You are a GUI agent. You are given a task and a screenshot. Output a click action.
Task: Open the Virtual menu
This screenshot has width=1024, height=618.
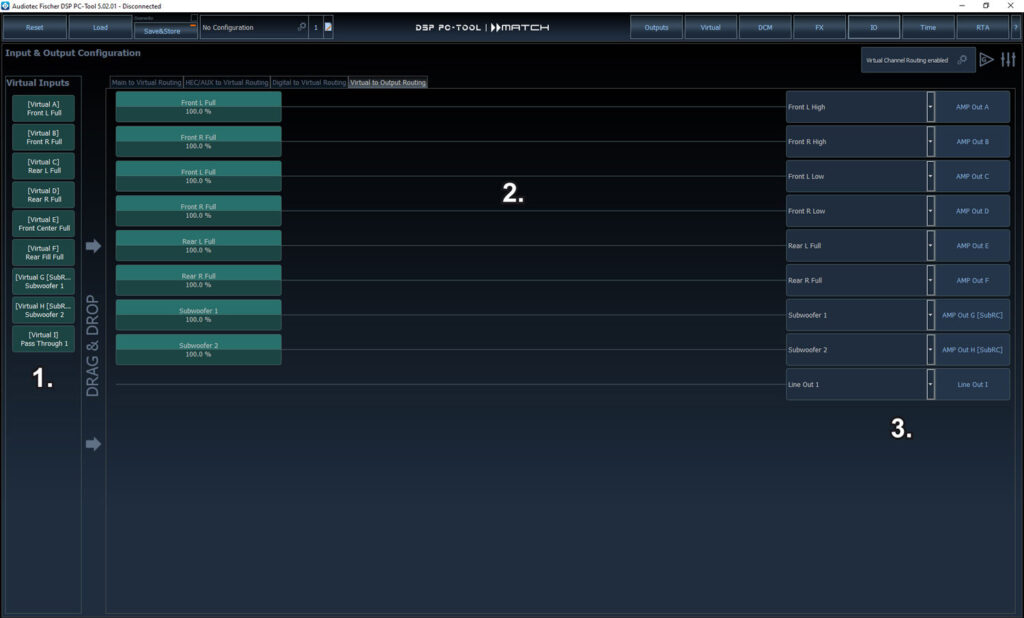(x=711, y=27)
